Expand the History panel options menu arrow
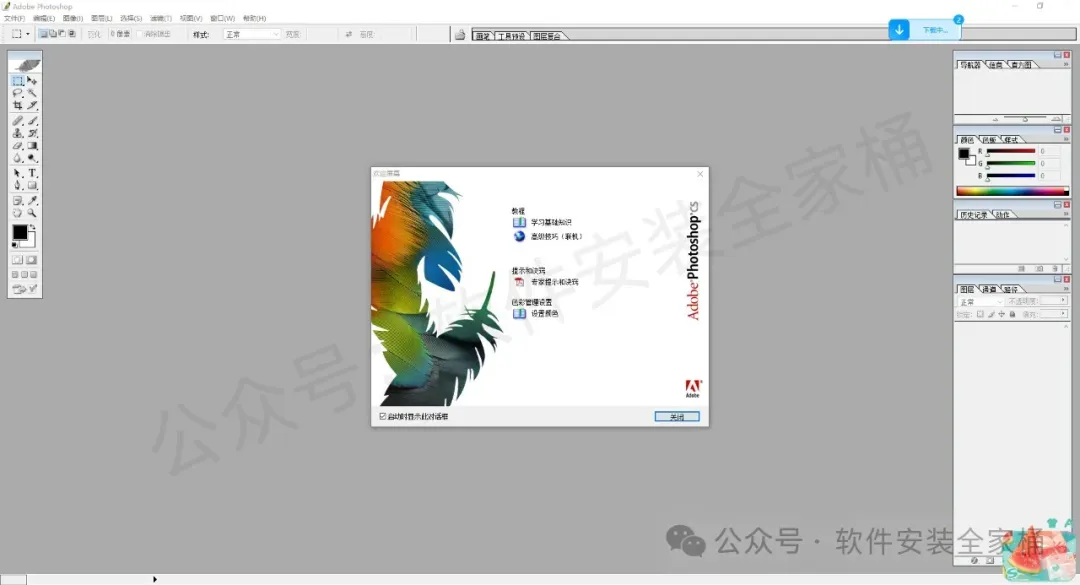 tap(1066, 214)
